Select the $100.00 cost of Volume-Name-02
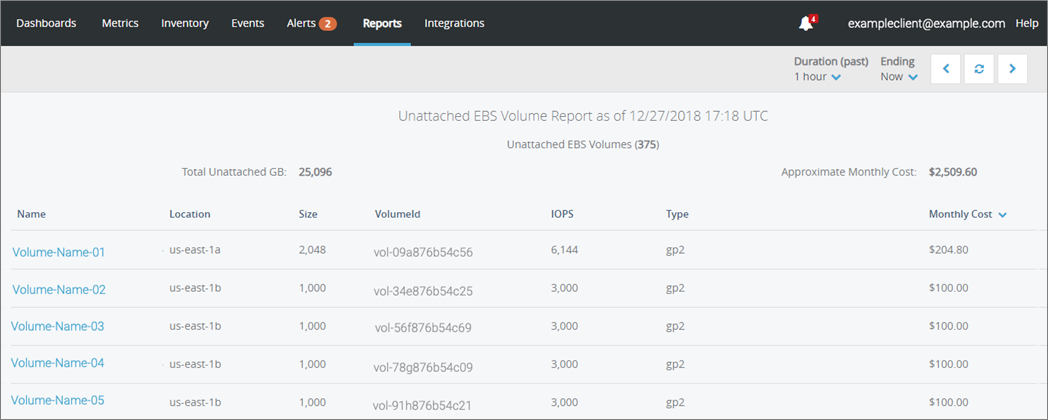The width and height of the screenshot is (1048, 420). (949, 288)
